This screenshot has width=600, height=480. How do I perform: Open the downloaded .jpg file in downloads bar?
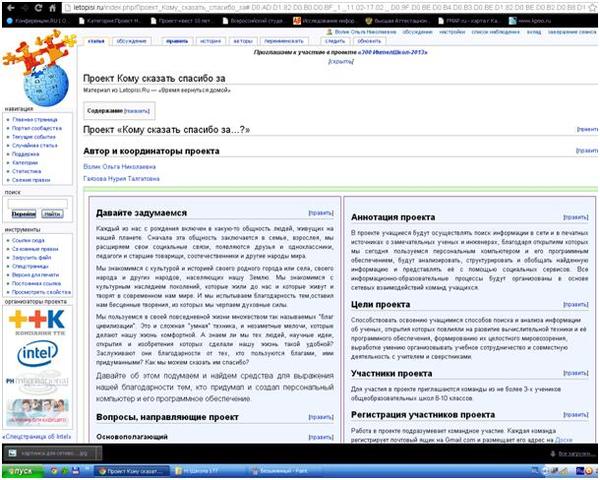(x=52, y=453)
